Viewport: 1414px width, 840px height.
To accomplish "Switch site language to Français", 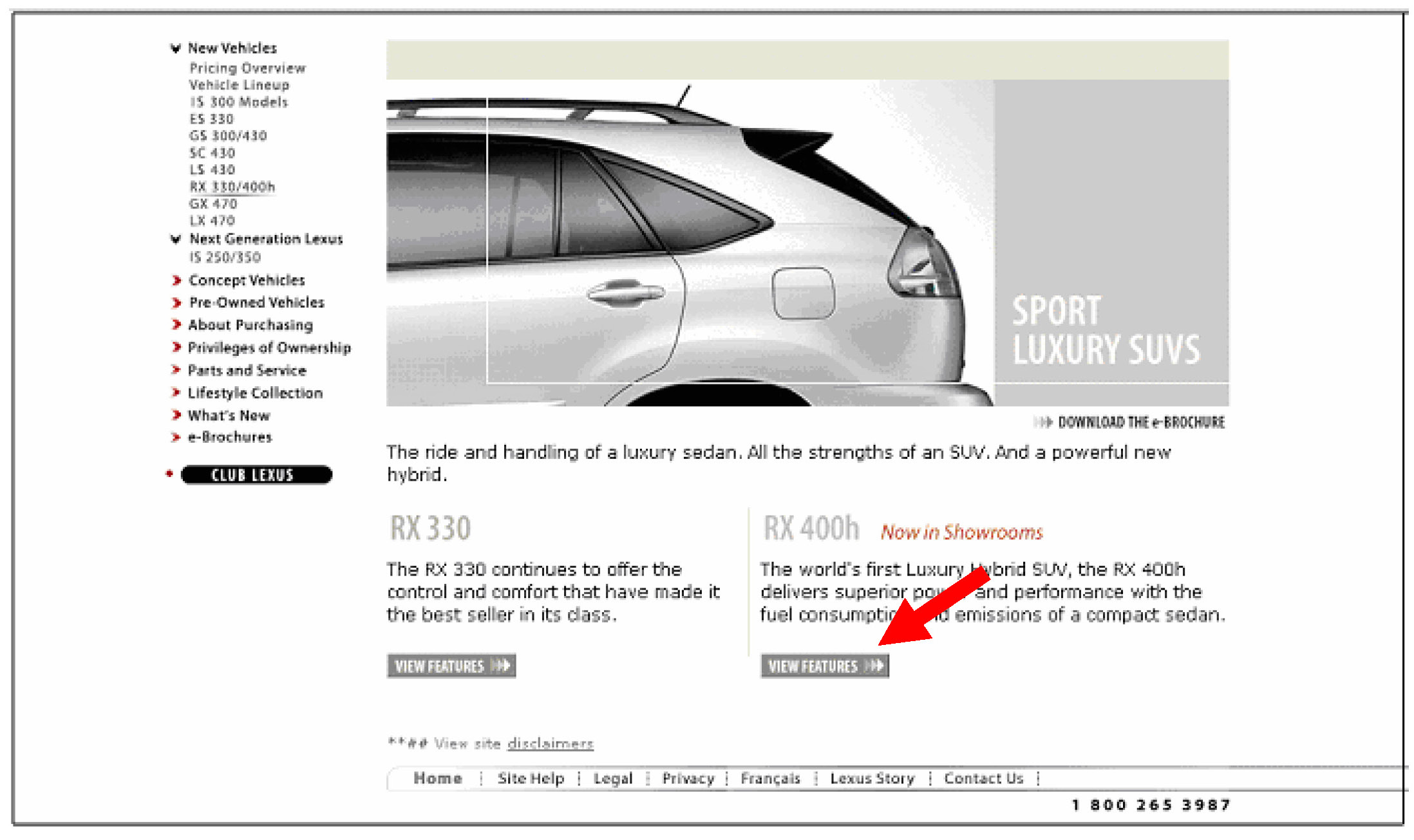I will (771, 779).
